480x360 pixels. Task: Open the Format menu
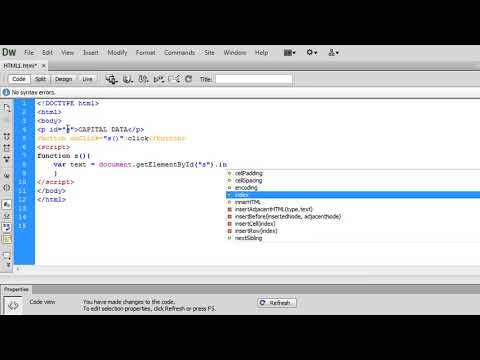(146, 53)
